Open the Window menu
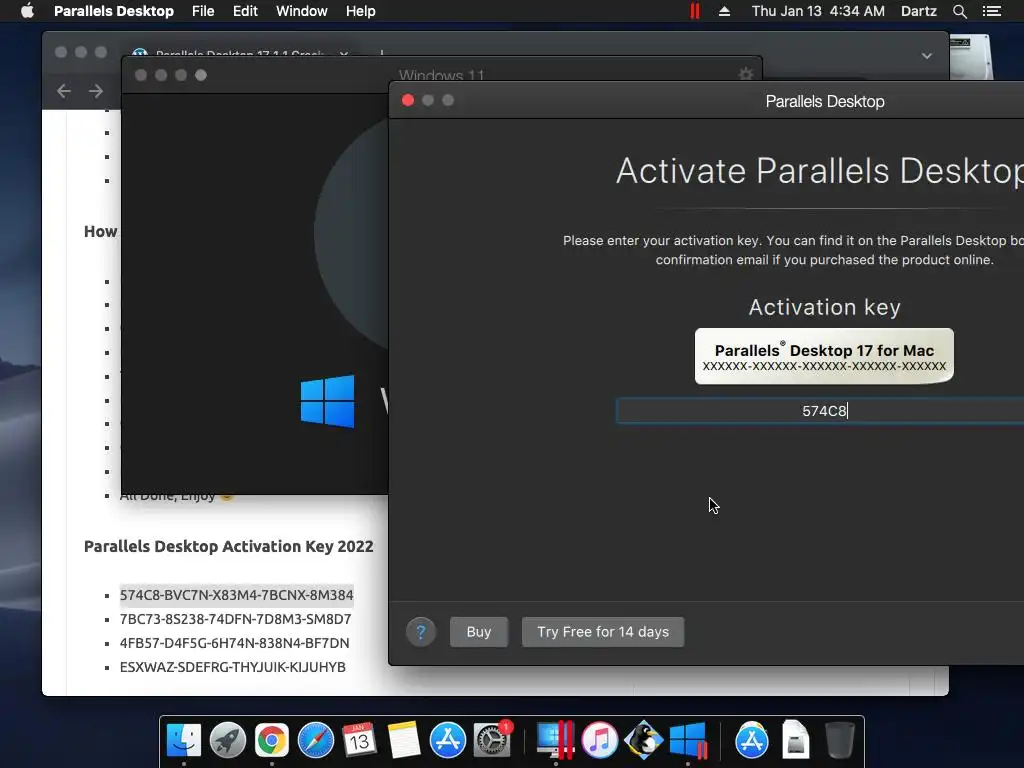Viewport: 1024px width, 768px height. coord(302,11)
